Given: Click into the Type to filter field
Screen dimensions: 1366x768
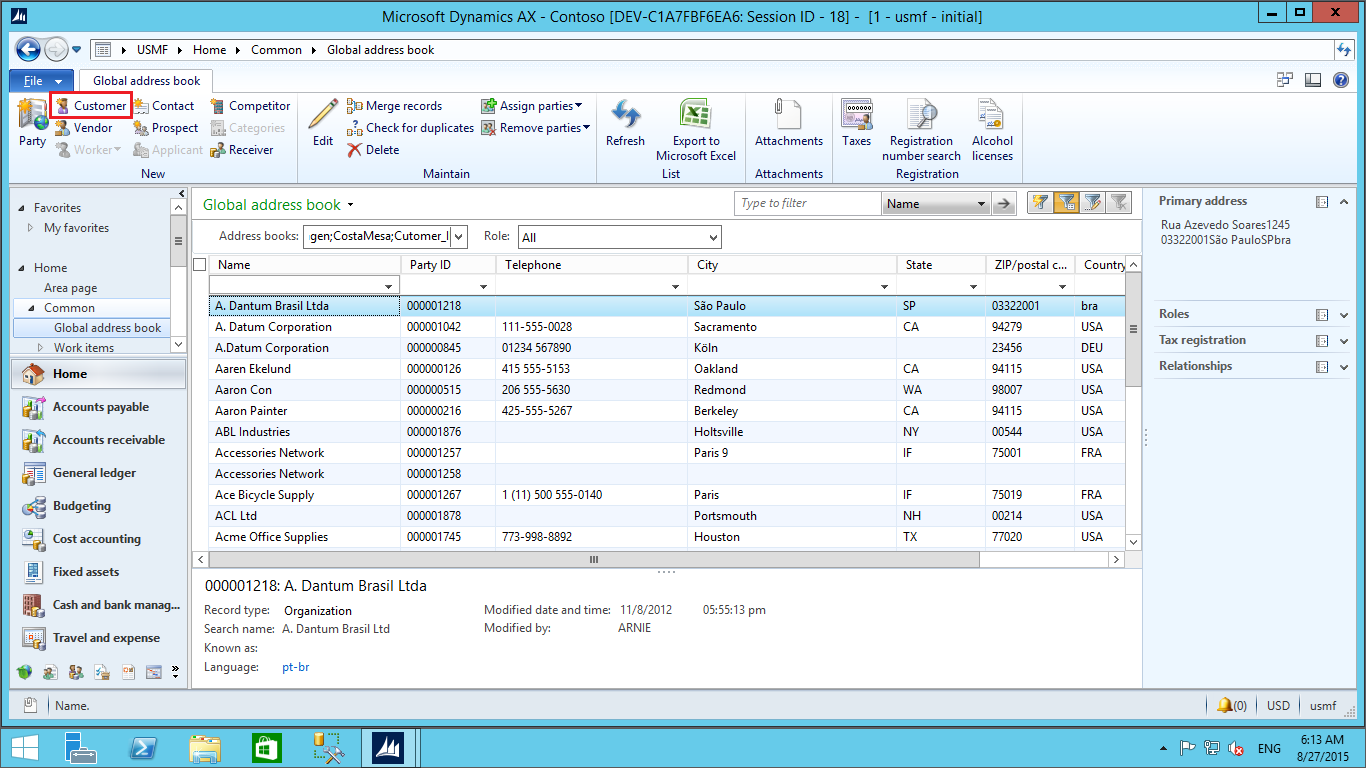Looking at the screenshot, I should (808, 203).
